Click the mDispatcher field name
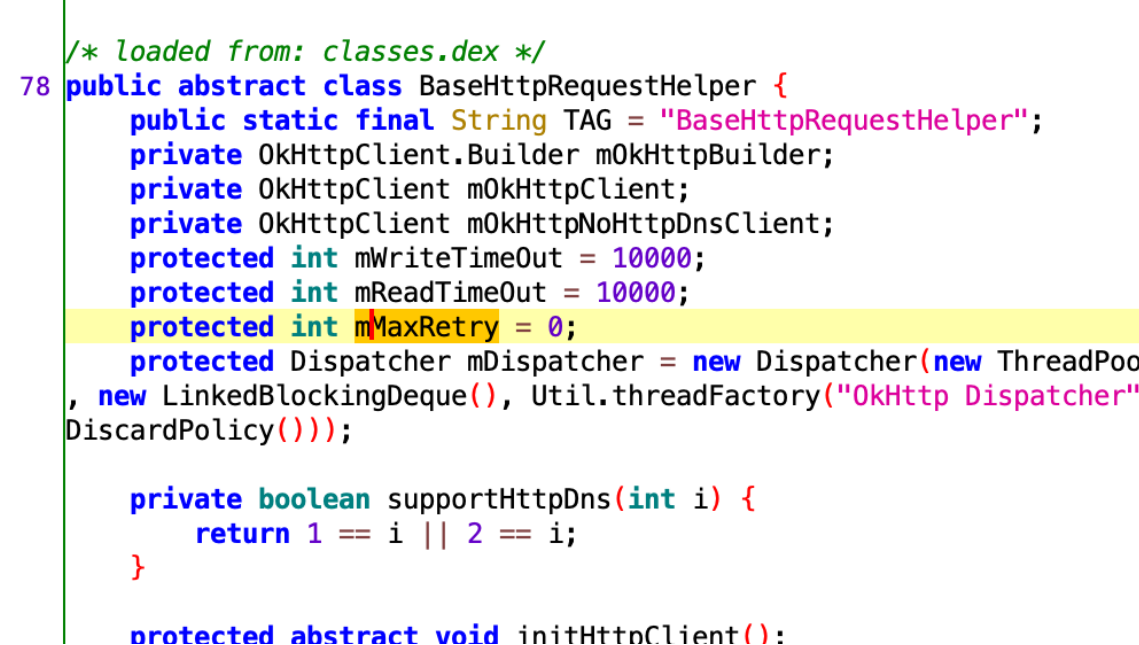Viewport: 1139px width, 645px height. pos(555,362)
